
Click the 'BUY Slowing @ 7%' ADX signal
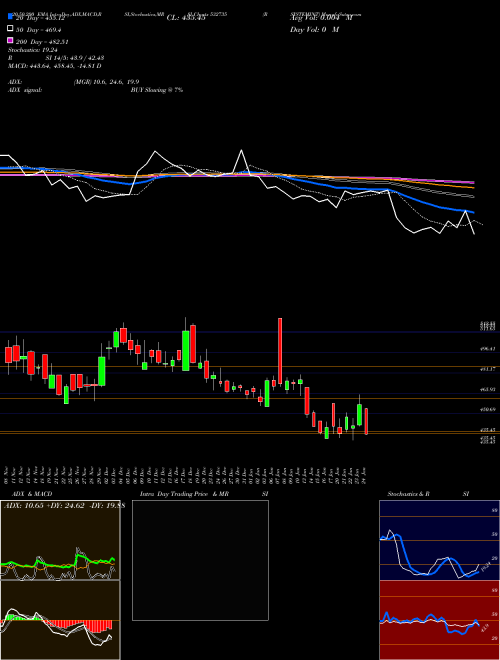pyautogui.click(x=157, y=90)
